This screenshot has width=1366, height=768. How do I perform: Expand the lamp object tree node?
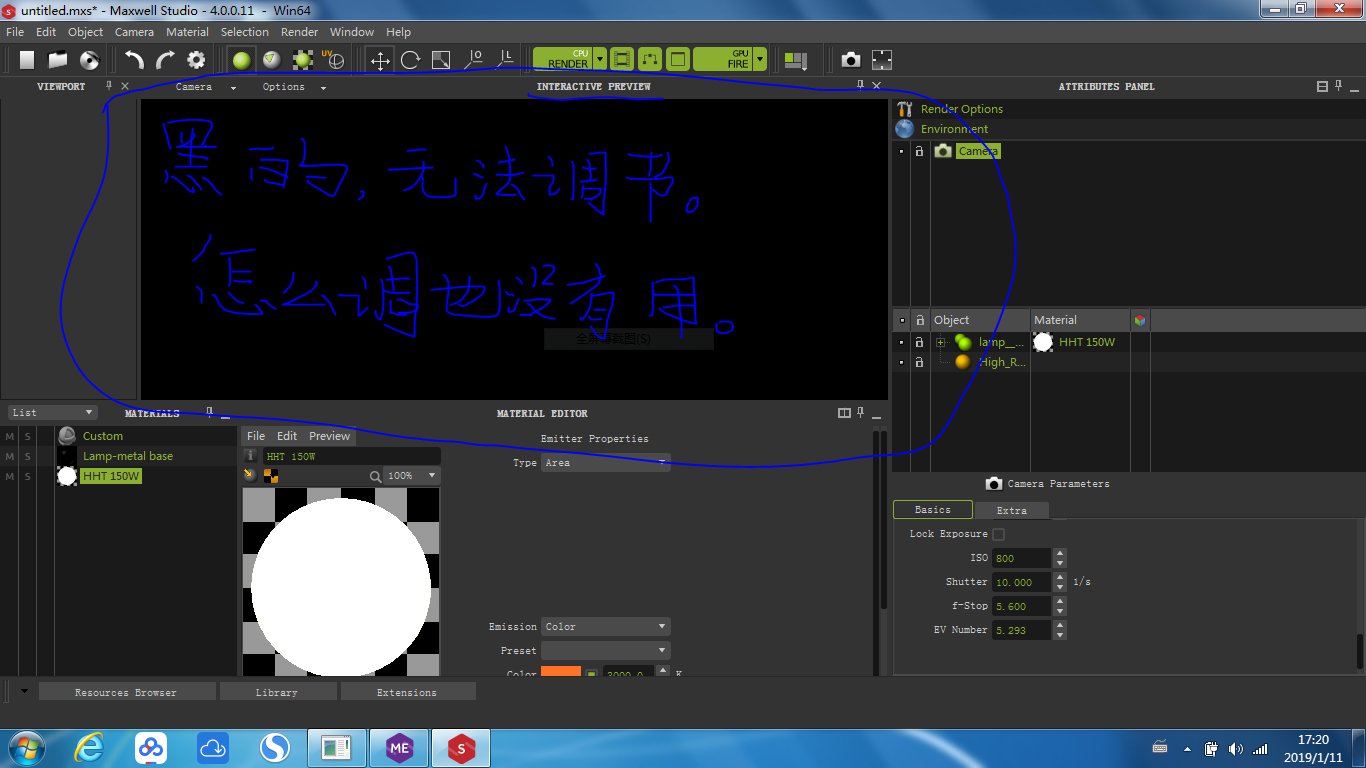click(940, 342)
